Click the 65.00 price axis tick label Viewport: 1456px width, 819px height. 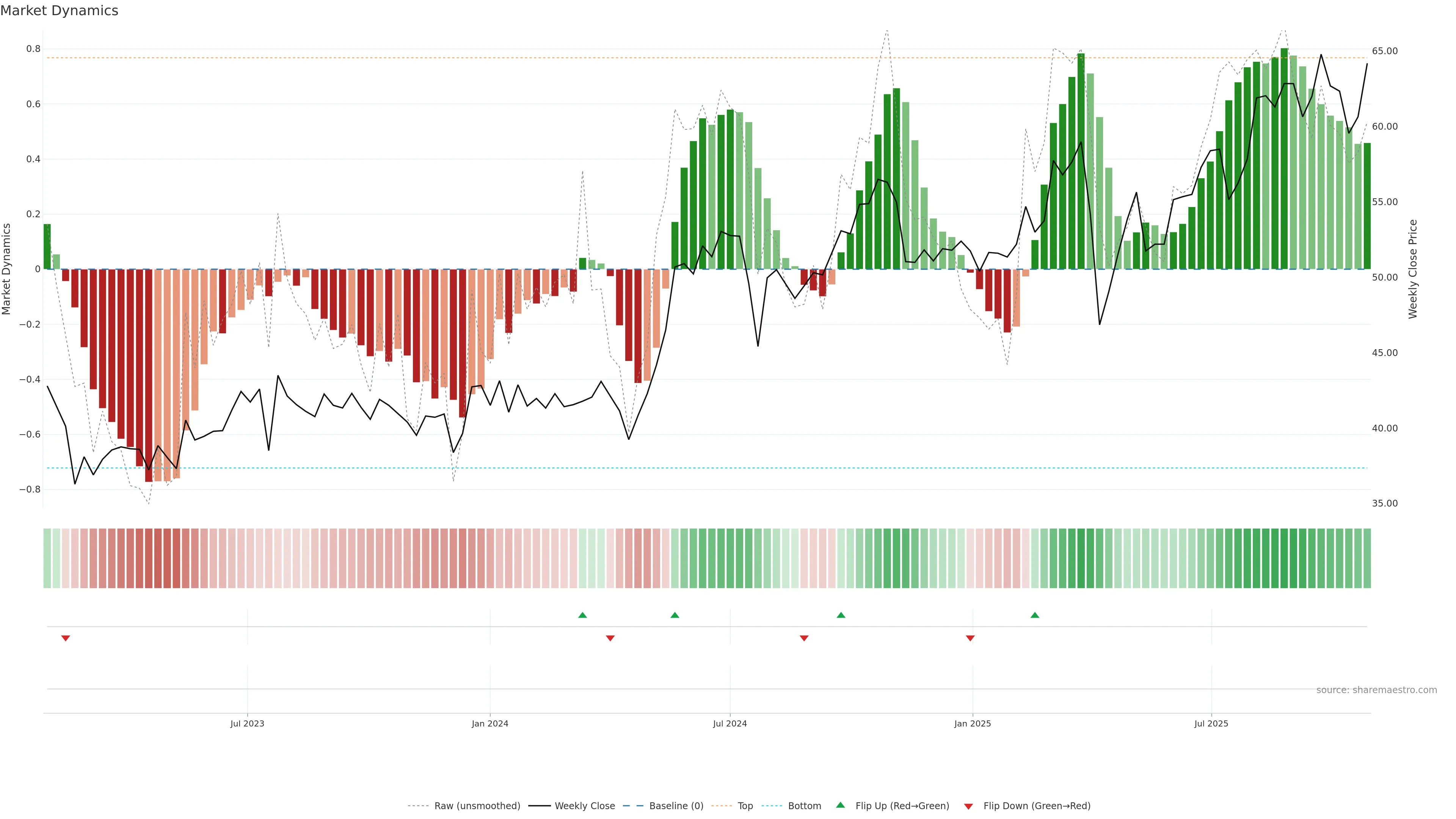tap(1384, 51)
